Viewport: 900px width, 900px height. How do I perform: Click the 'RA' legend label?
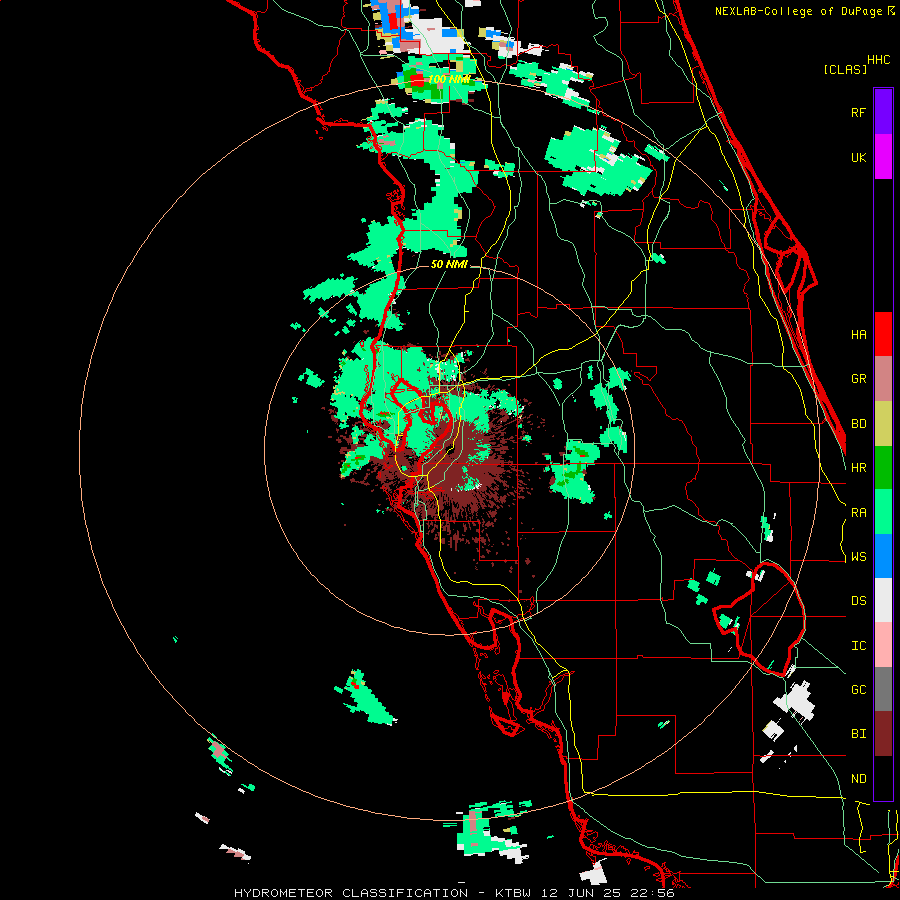[858, 513]
